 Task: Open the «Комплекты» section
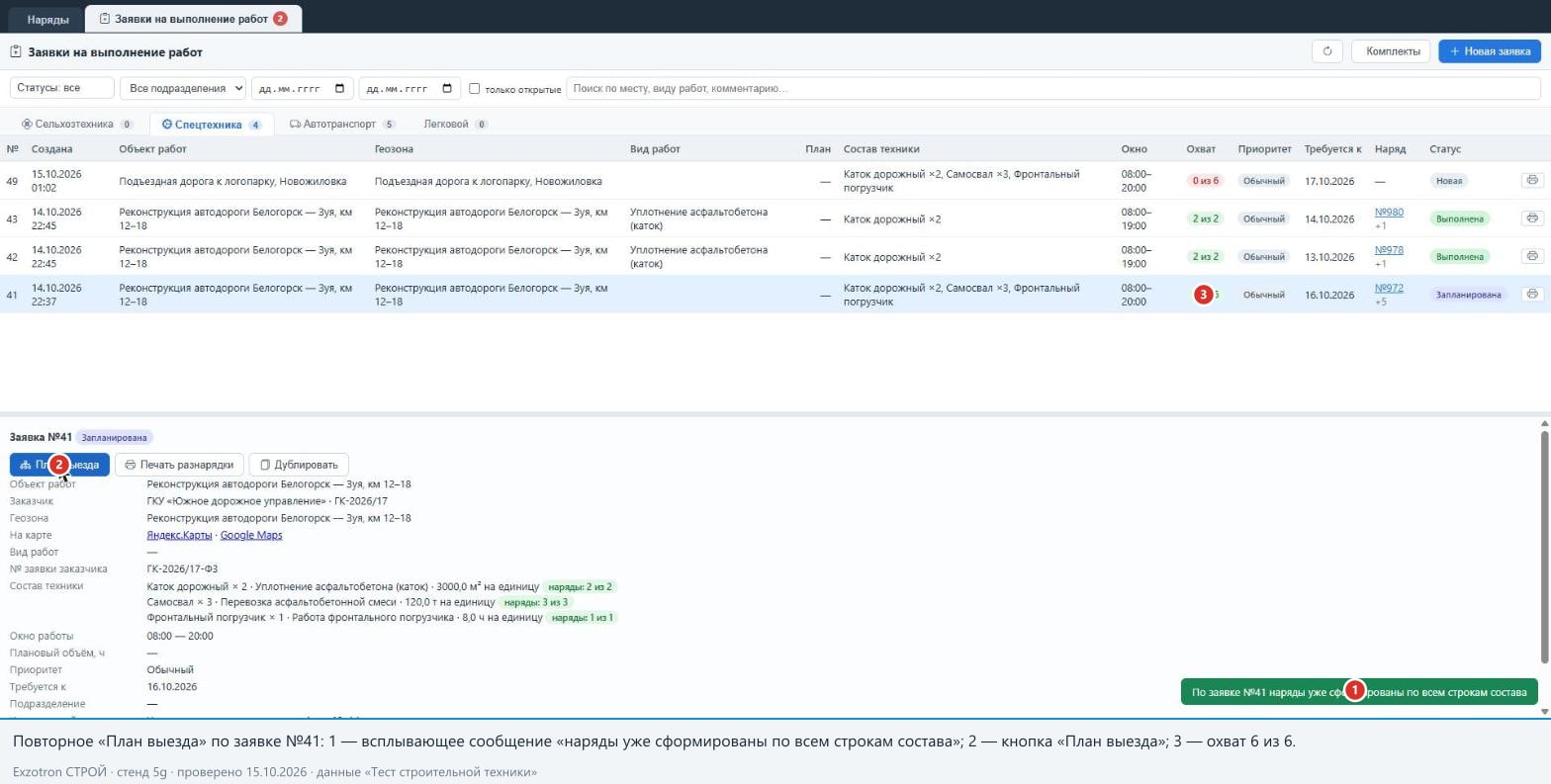(1393, 51)
